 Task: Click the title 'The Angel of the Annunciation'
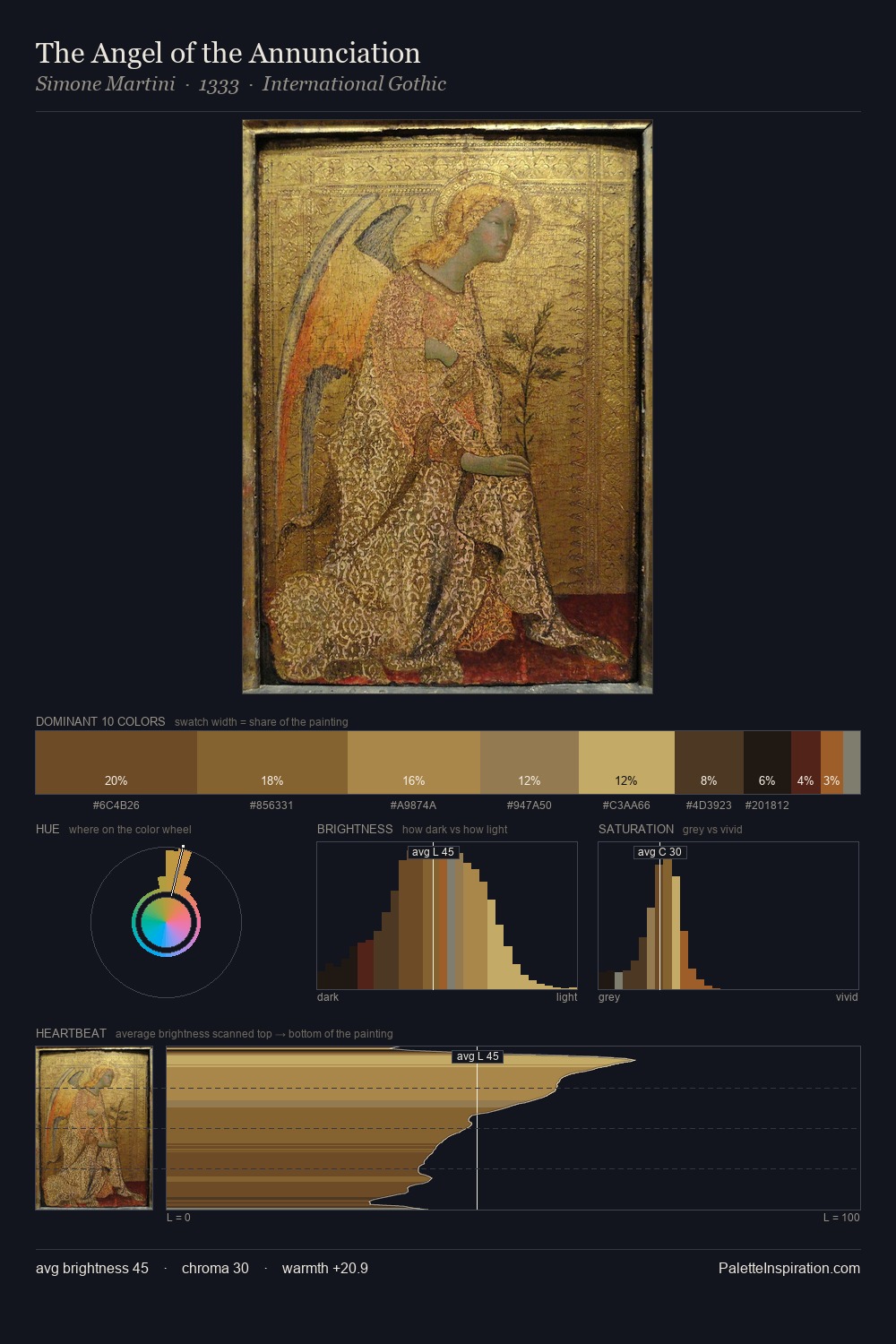[228, 53]
